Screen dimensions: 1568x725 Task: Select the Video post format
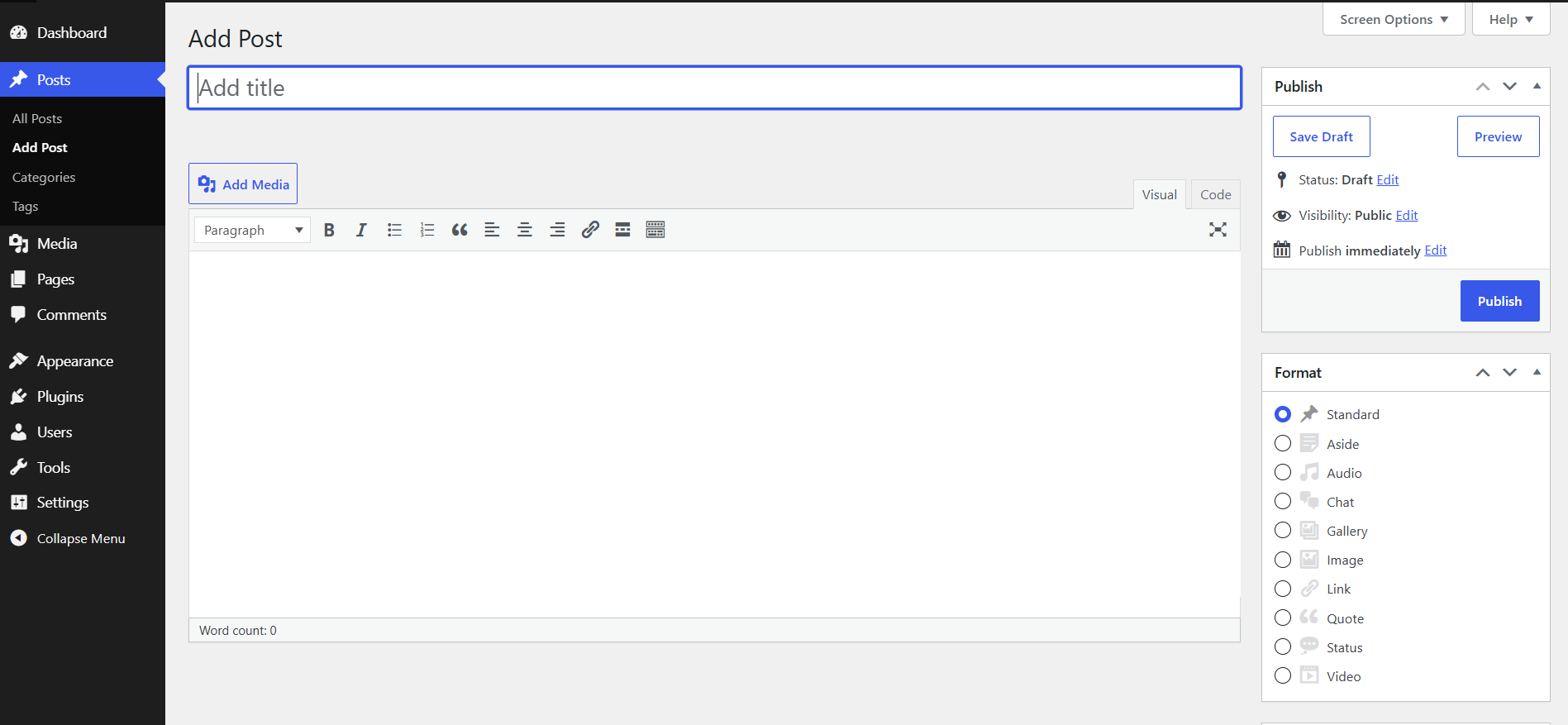[1283, 676]
